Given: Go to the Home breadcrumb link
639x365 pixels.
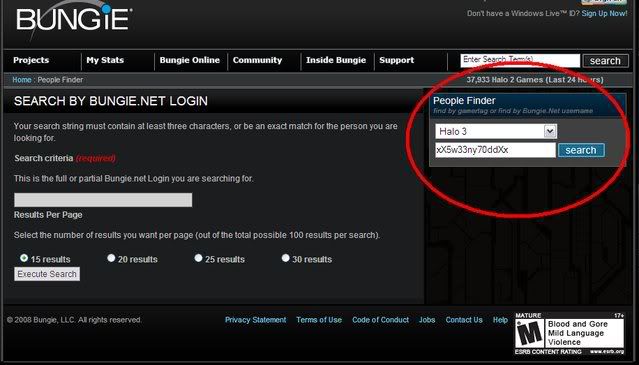Looking at the screenshot, I should click(x=22, y=80).
